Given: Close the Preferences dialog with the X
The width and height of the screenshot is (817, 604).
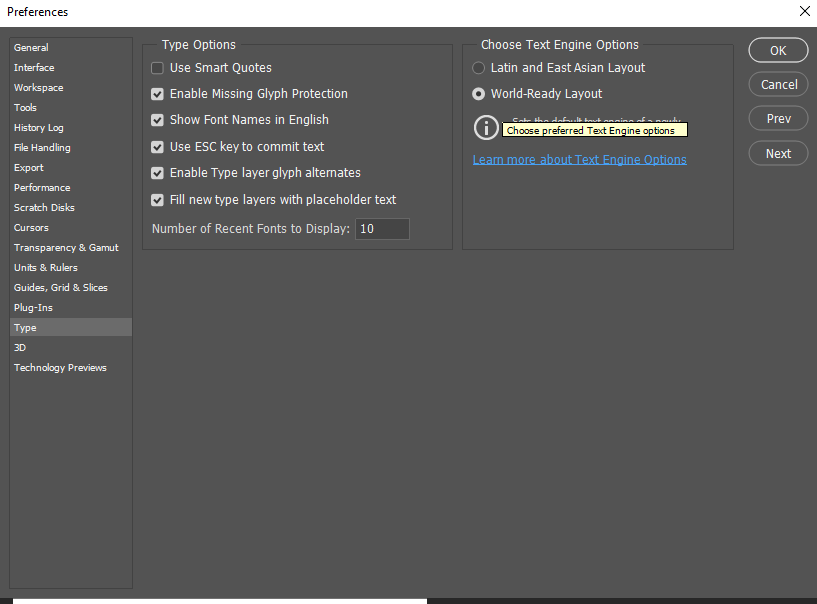Looking at the screenshot, I should (804, 11).
